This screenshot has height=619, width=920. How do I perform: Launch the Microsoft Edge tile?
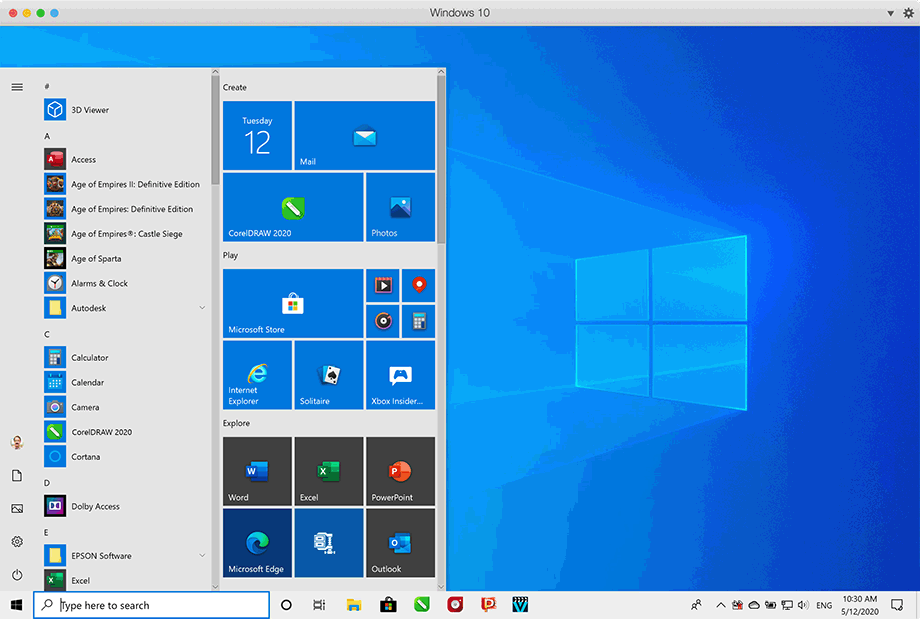click(x=257, y=543)
